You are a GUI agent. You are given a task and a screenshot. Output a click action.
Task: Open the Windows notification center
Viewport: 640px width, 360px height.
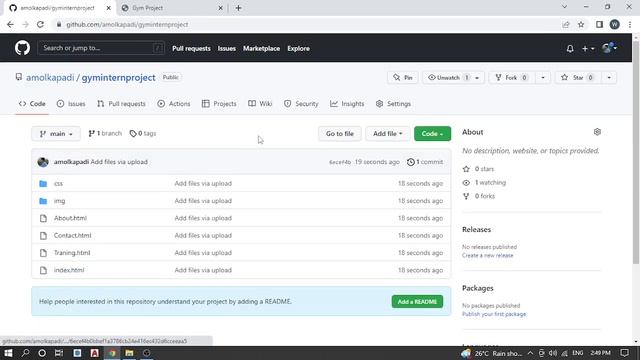pos(624,353)
